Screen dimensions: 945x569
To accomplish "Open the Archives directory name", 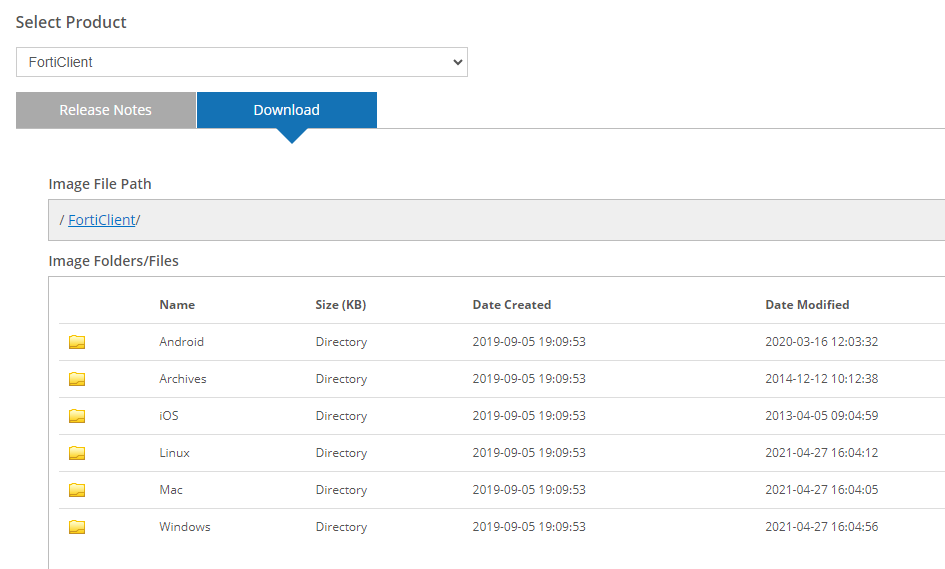I will tap(183, 379).
